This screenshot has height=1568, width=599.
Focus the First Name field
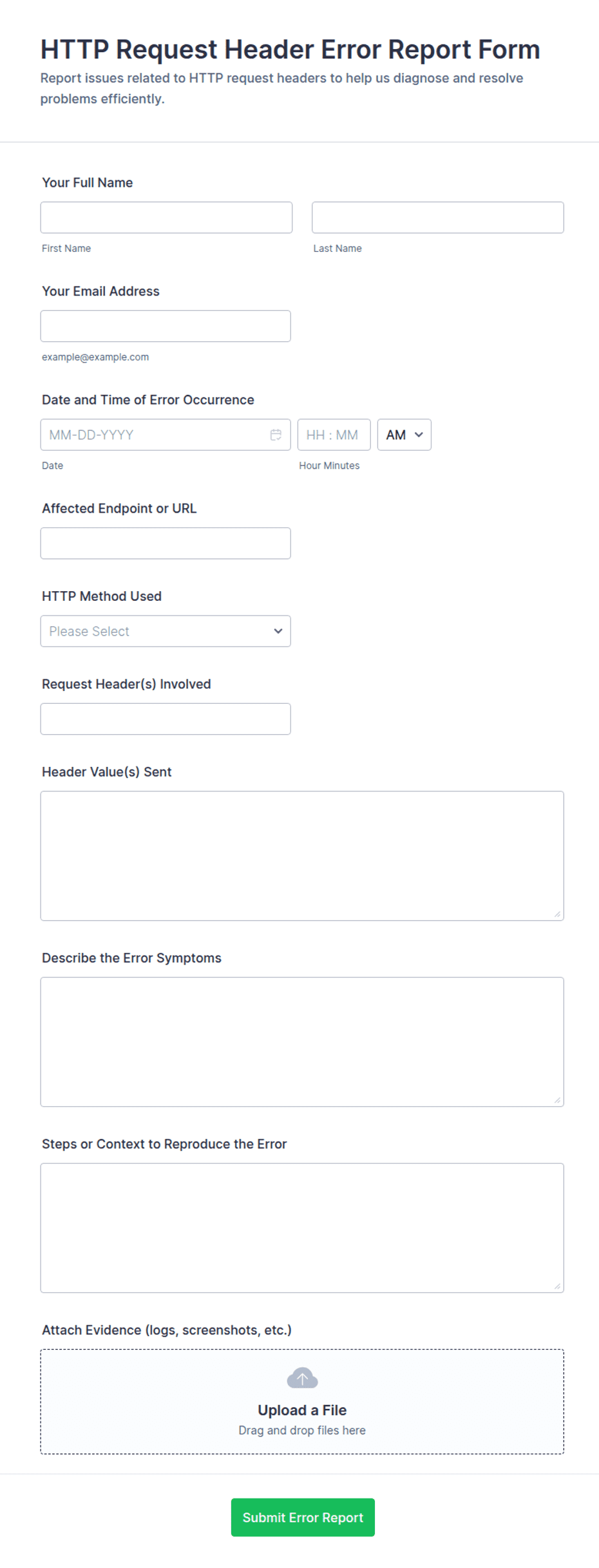pos(166,218)
